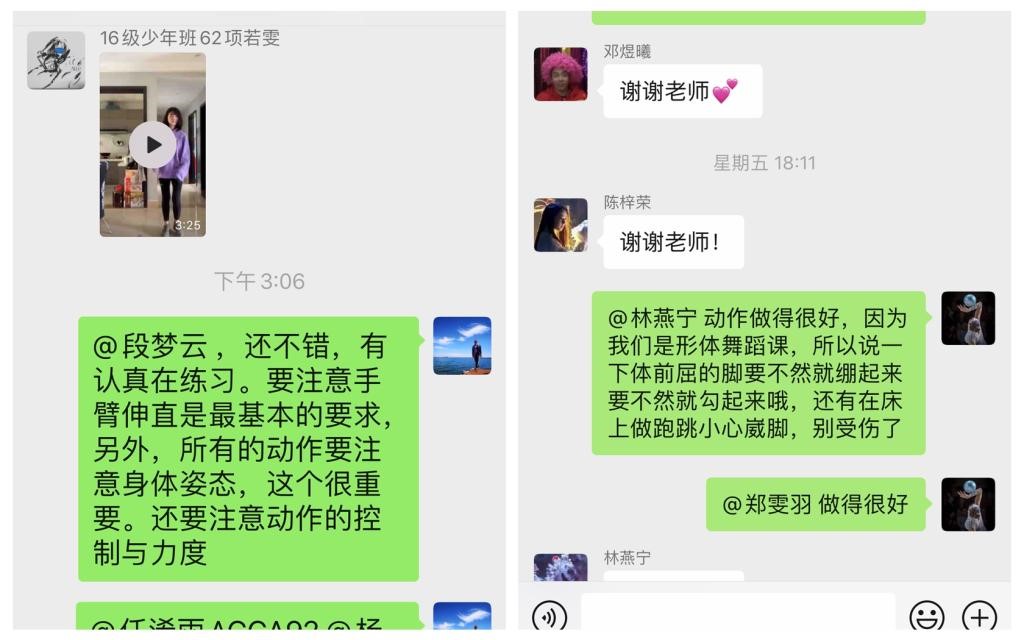The image size is (1024, 640).
Task: Tap sketch avatar of 16级少年班62项若雯
Action: 56,60
